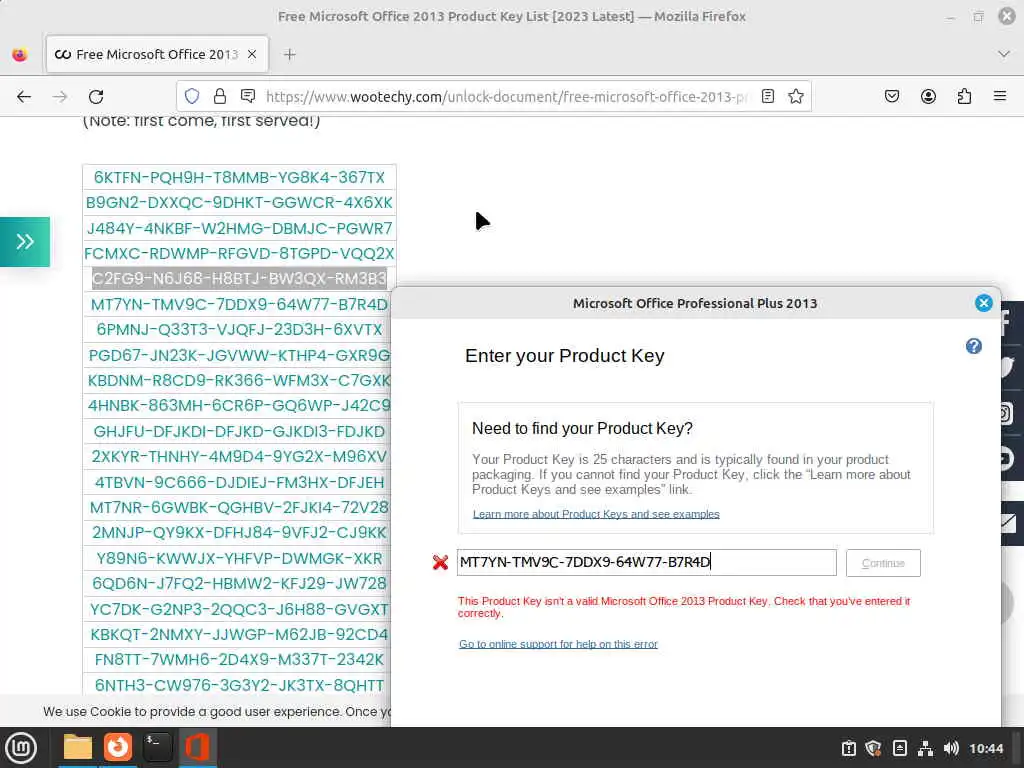Click the web page key row MT7YN-TMV9C-7DDX9-64W77-B7R4D
The height and width of the screenshot is (768, 1024).
click(239, 304)
